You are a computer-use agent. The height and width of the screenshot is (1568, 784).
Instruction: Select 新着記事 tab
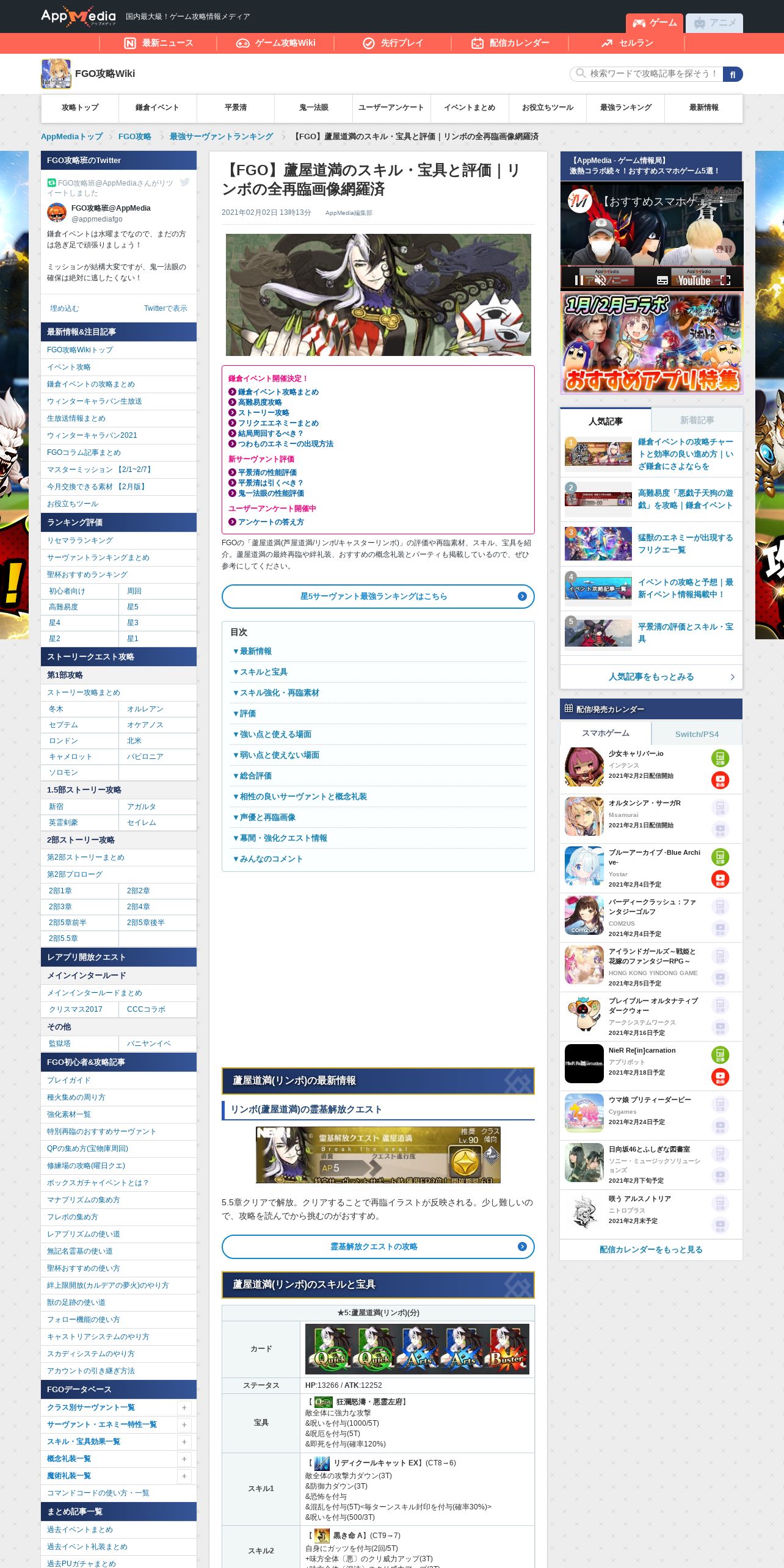tap(697, 420)
